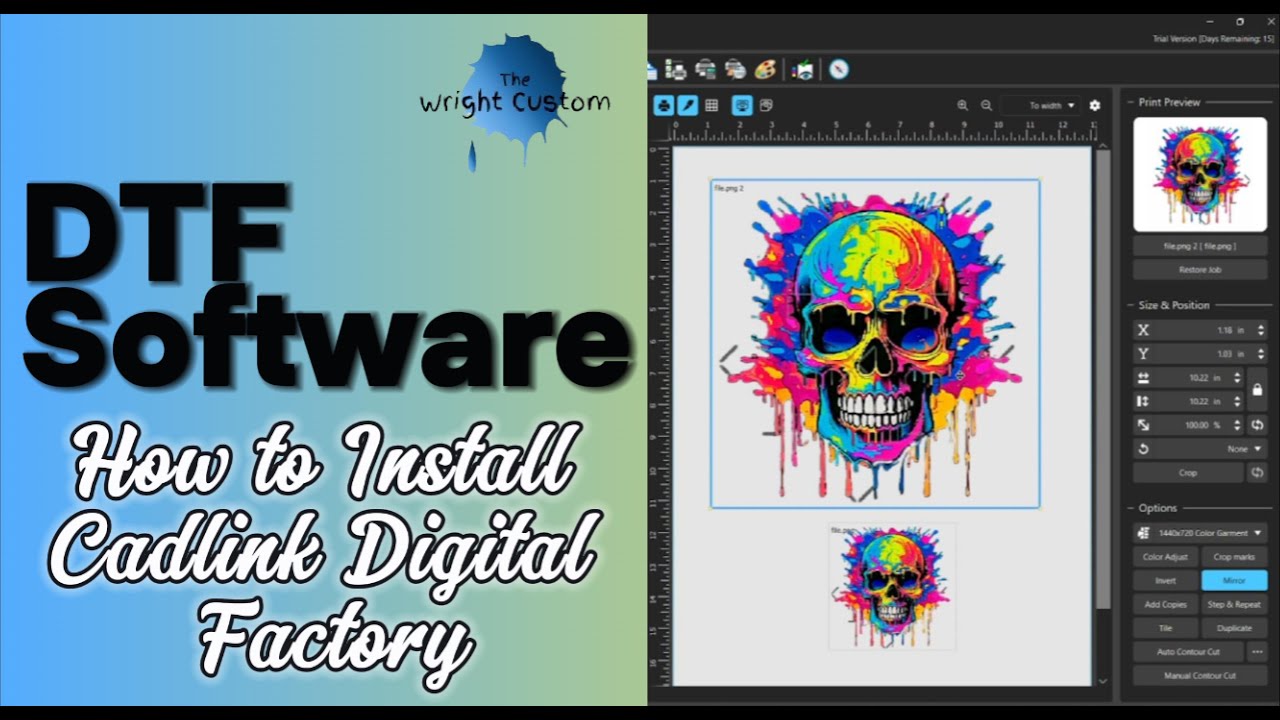
Task: Click the scale icon next to percentage
Action: tap(1144, 425)
